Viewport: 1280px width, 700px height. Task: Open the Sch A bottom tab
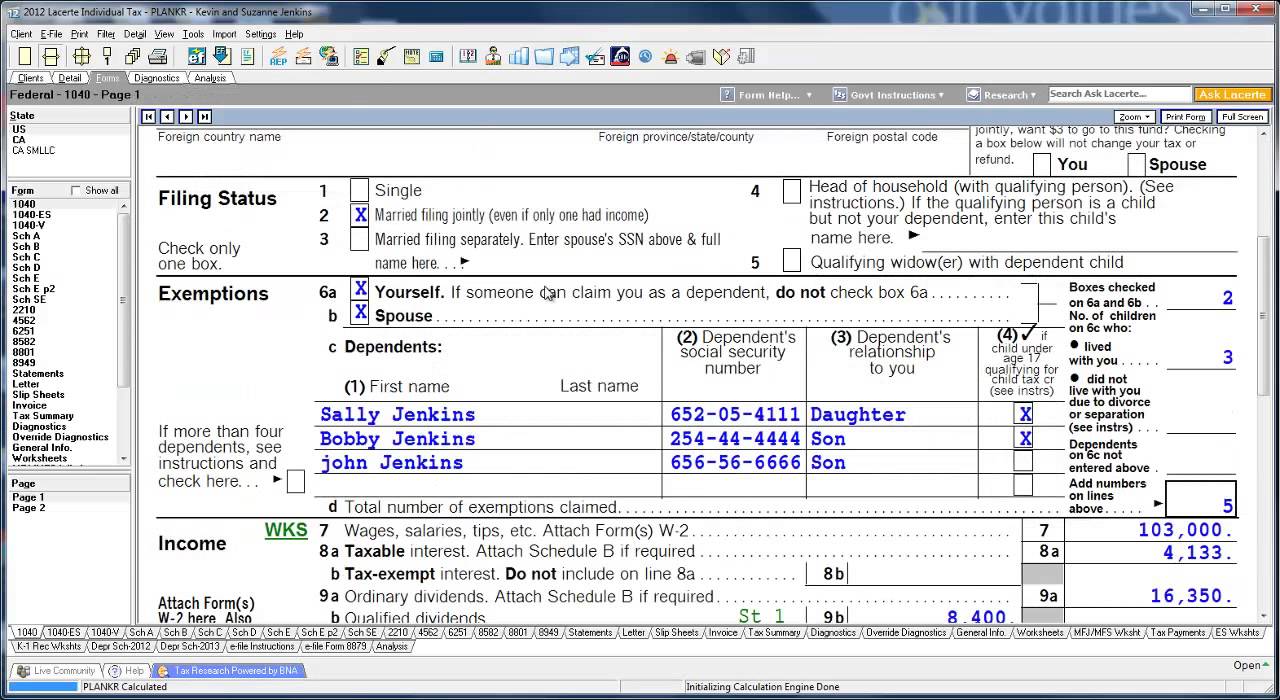141,632
